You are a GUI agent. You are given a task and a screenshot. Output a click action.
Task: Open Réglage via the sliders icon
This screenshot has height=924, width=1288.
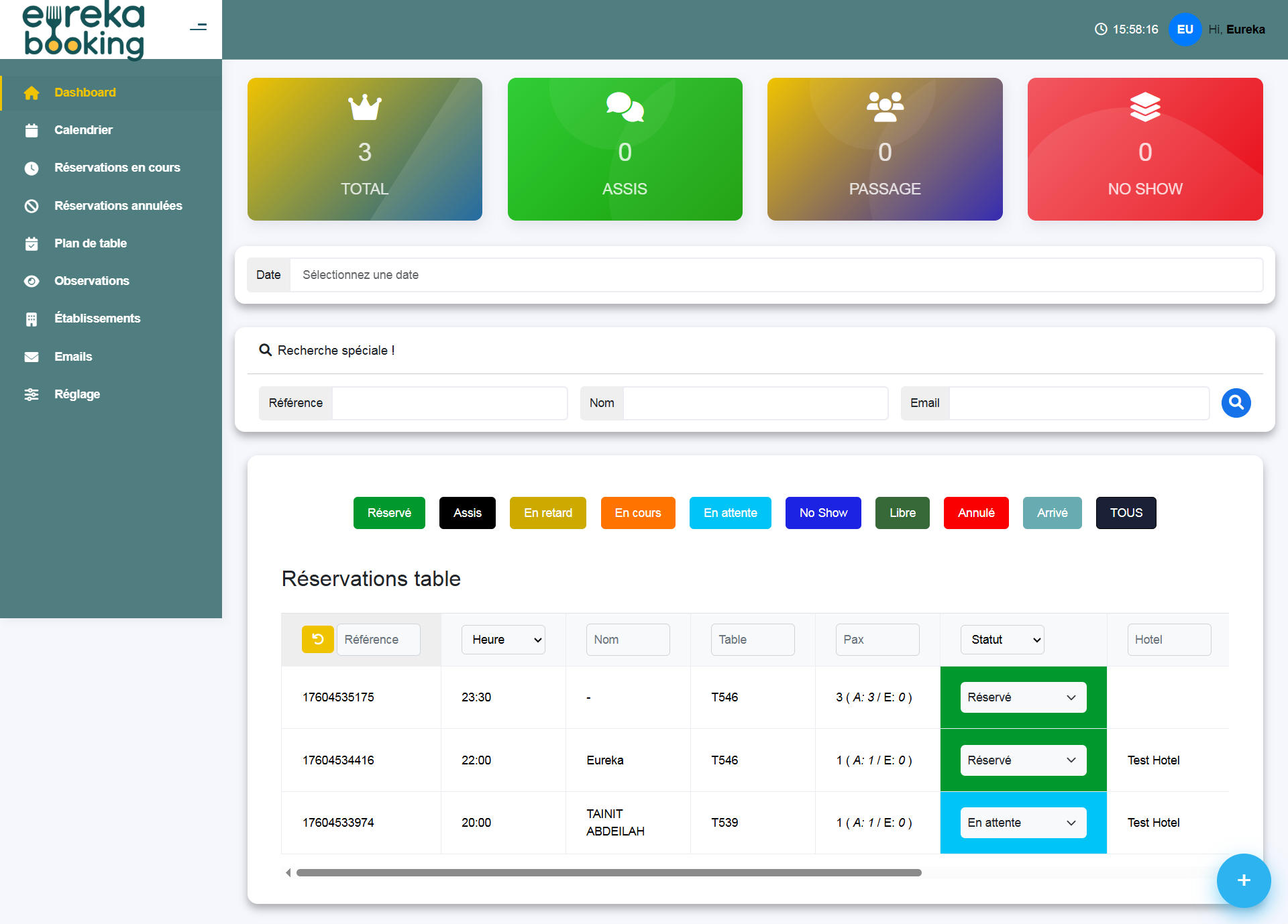point(32,394)
